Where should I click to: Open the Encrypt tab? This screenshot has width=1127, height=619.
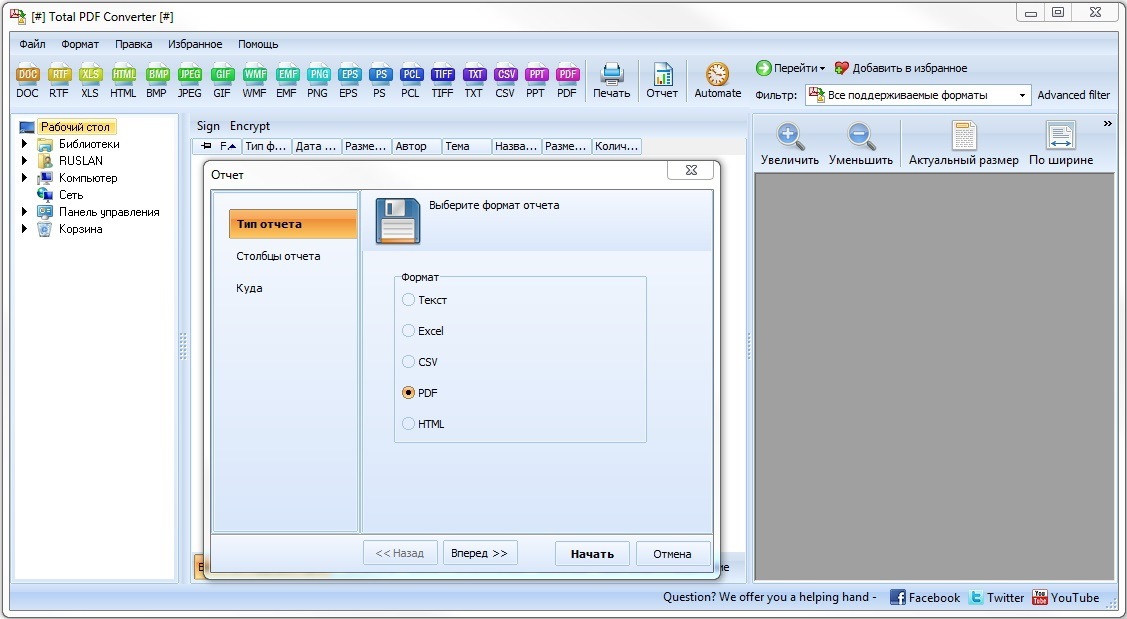250,126
